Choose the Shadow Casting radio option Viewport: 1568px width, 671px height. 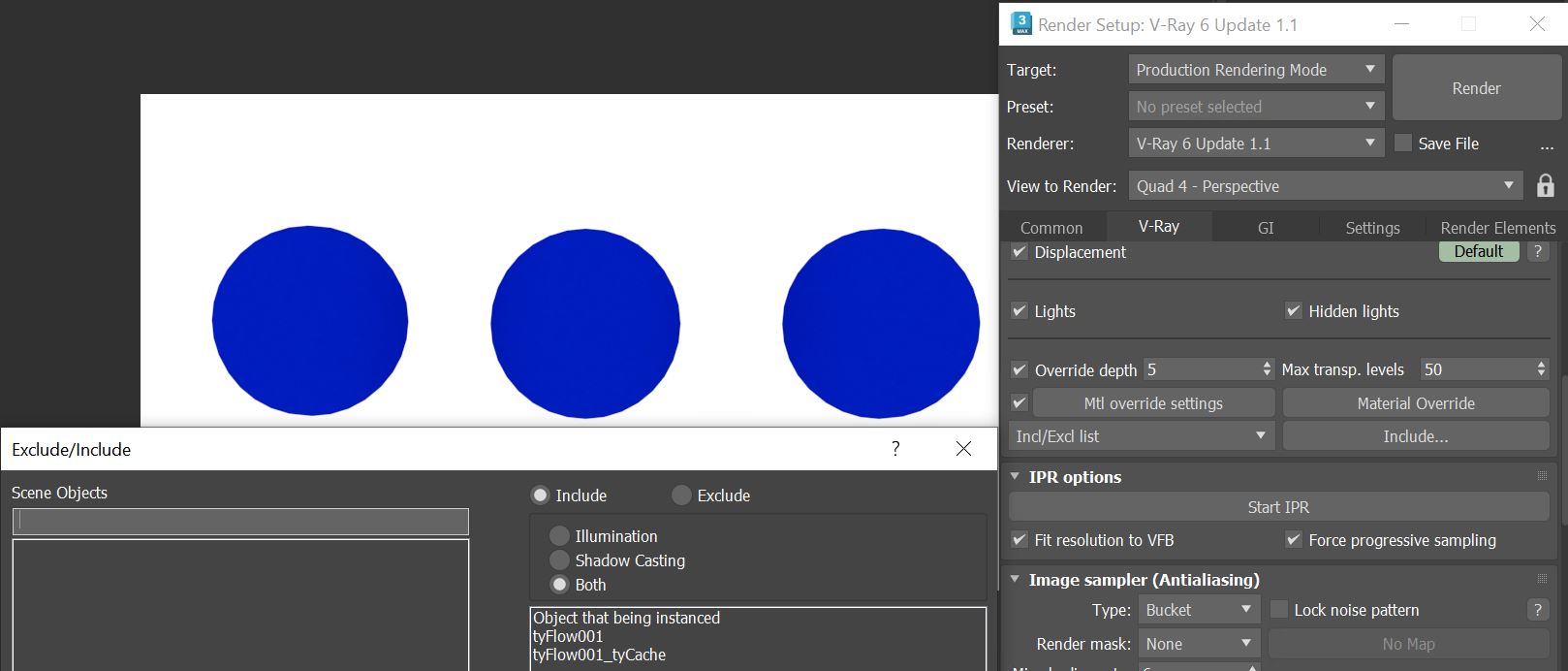559,560
